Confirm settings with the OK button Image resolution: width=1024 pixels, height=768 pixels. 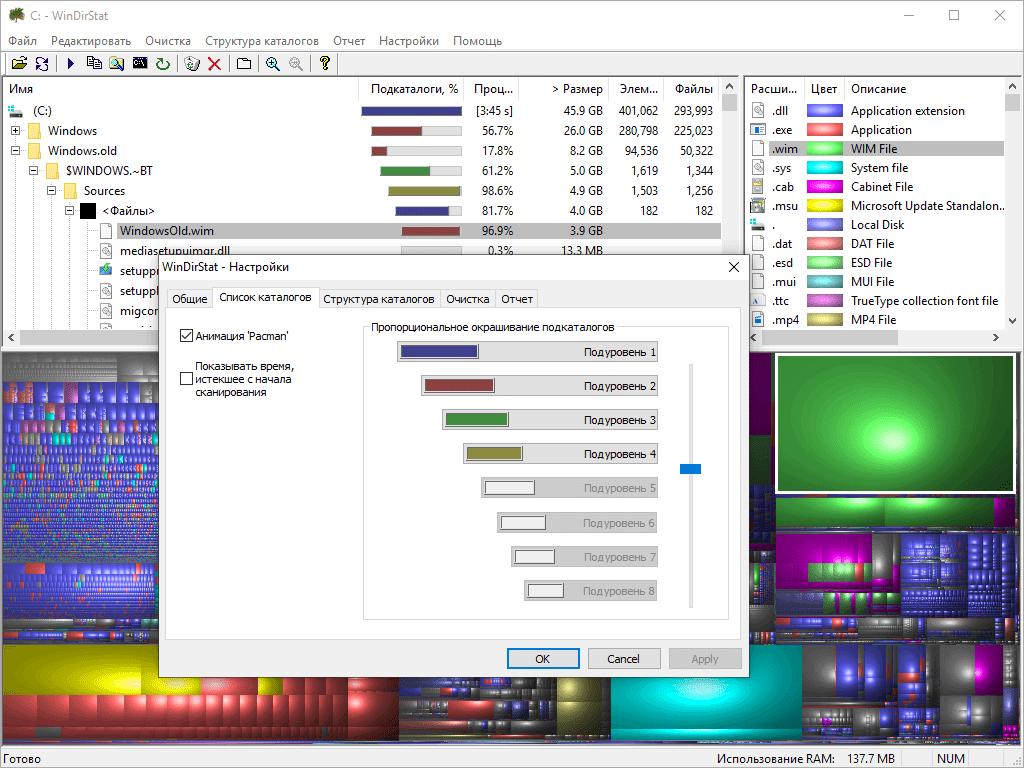pos(543,658)
